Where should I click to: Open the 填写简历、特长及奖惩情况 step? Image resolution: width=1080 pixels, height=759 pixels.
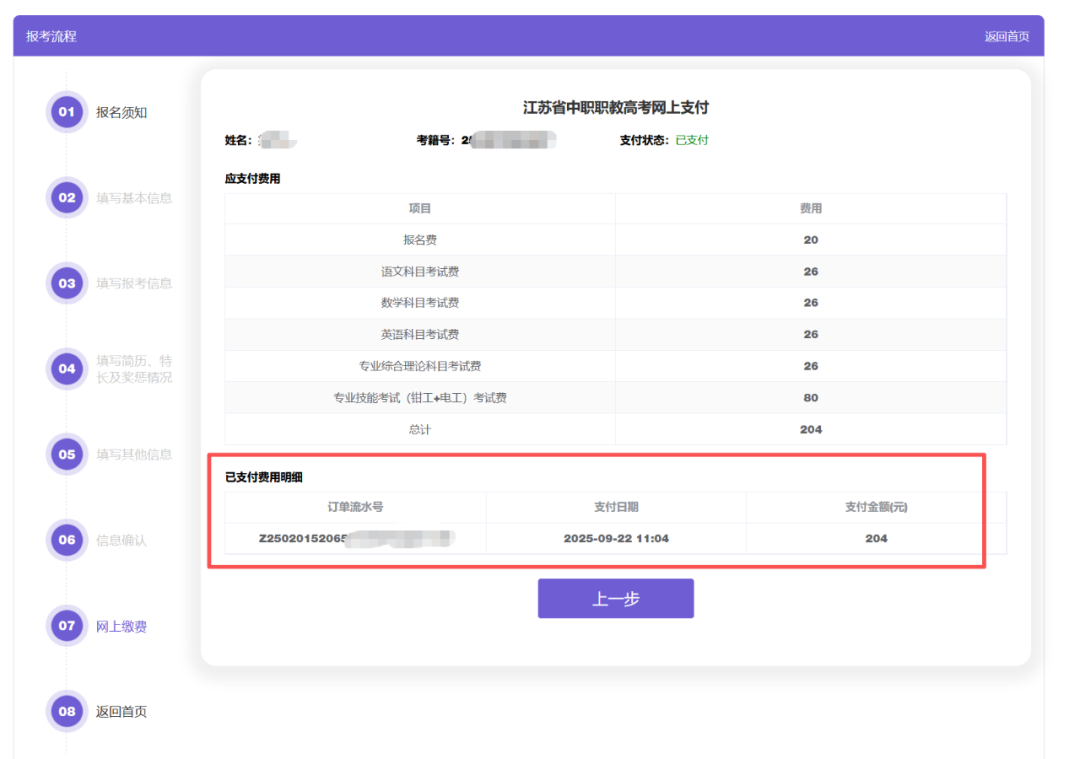coord(134,369)
